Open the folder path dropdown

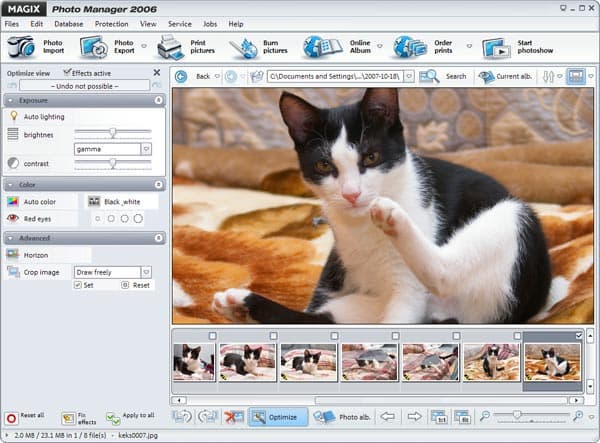pyautogui.click(x=409, y=77)
